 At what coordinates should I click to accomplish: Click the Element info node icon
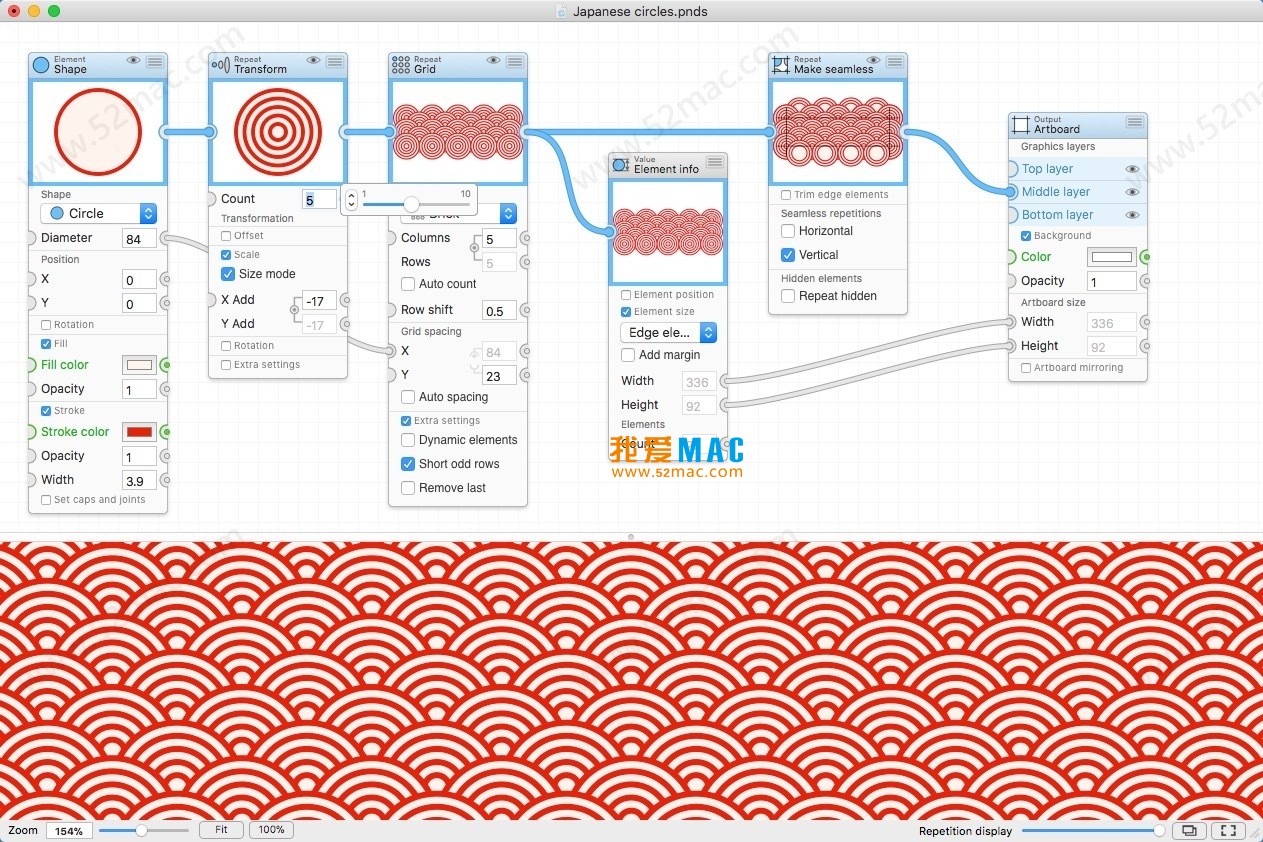tap(621, 165)
